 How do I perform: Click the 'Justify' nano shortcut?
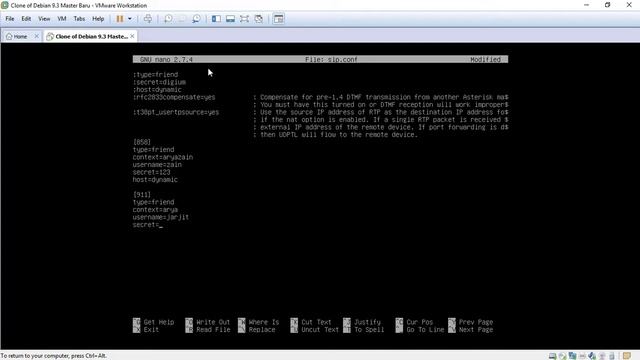click(x=362, y=322)
